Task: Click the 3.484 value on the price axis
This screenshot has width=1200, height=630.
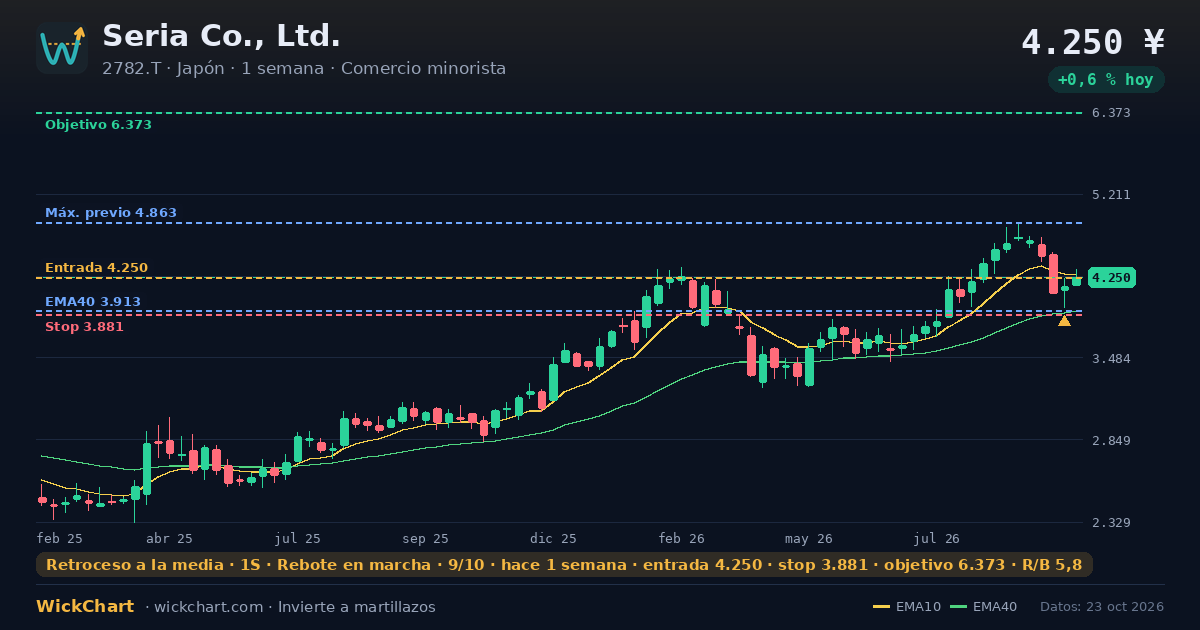Action: pos(1112,358)
